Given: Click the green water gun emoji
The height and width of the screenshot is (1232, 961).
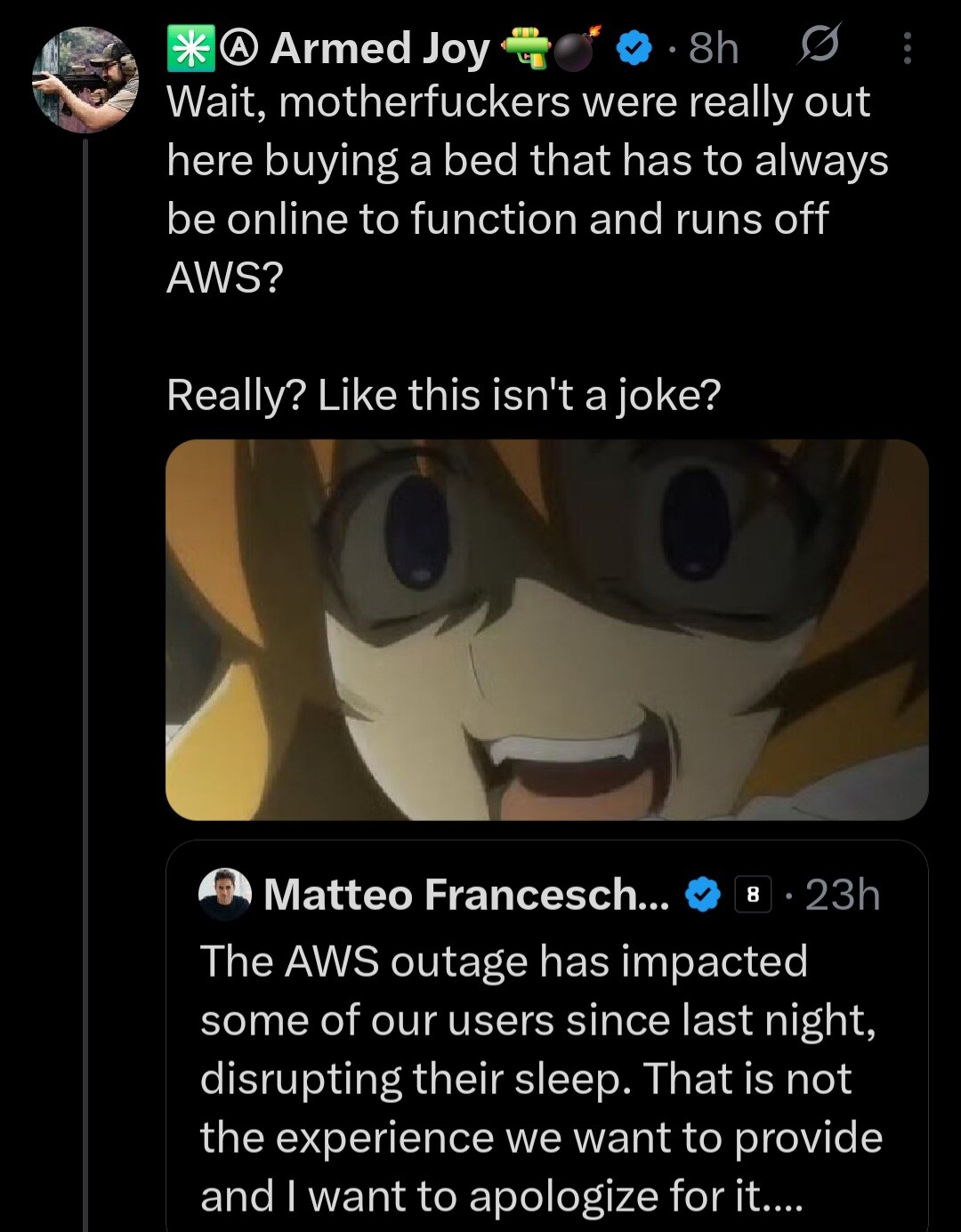Looking at the screenshot, I should (x=527, y=50).
